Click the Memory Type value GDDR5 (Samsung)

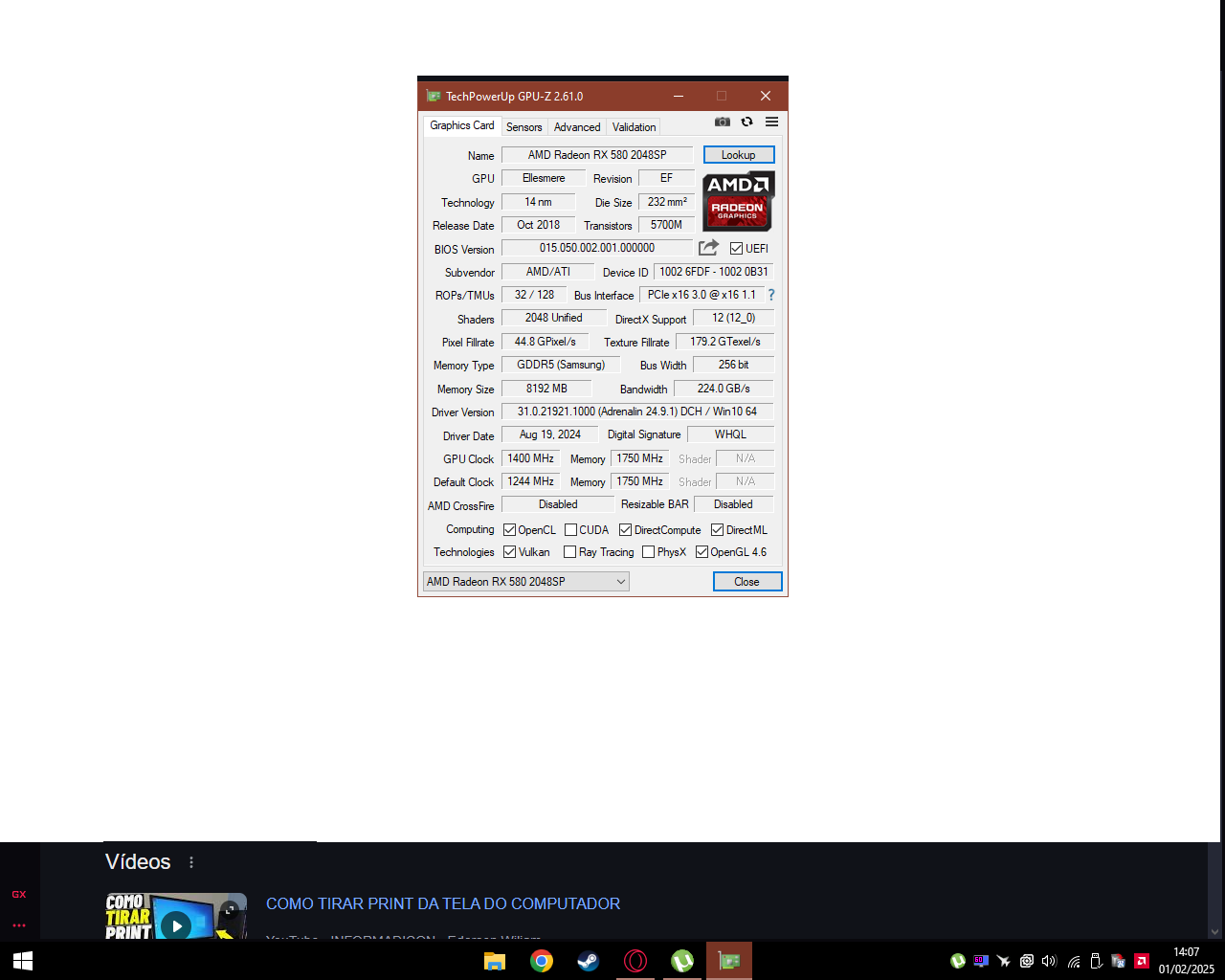[561, 365]
